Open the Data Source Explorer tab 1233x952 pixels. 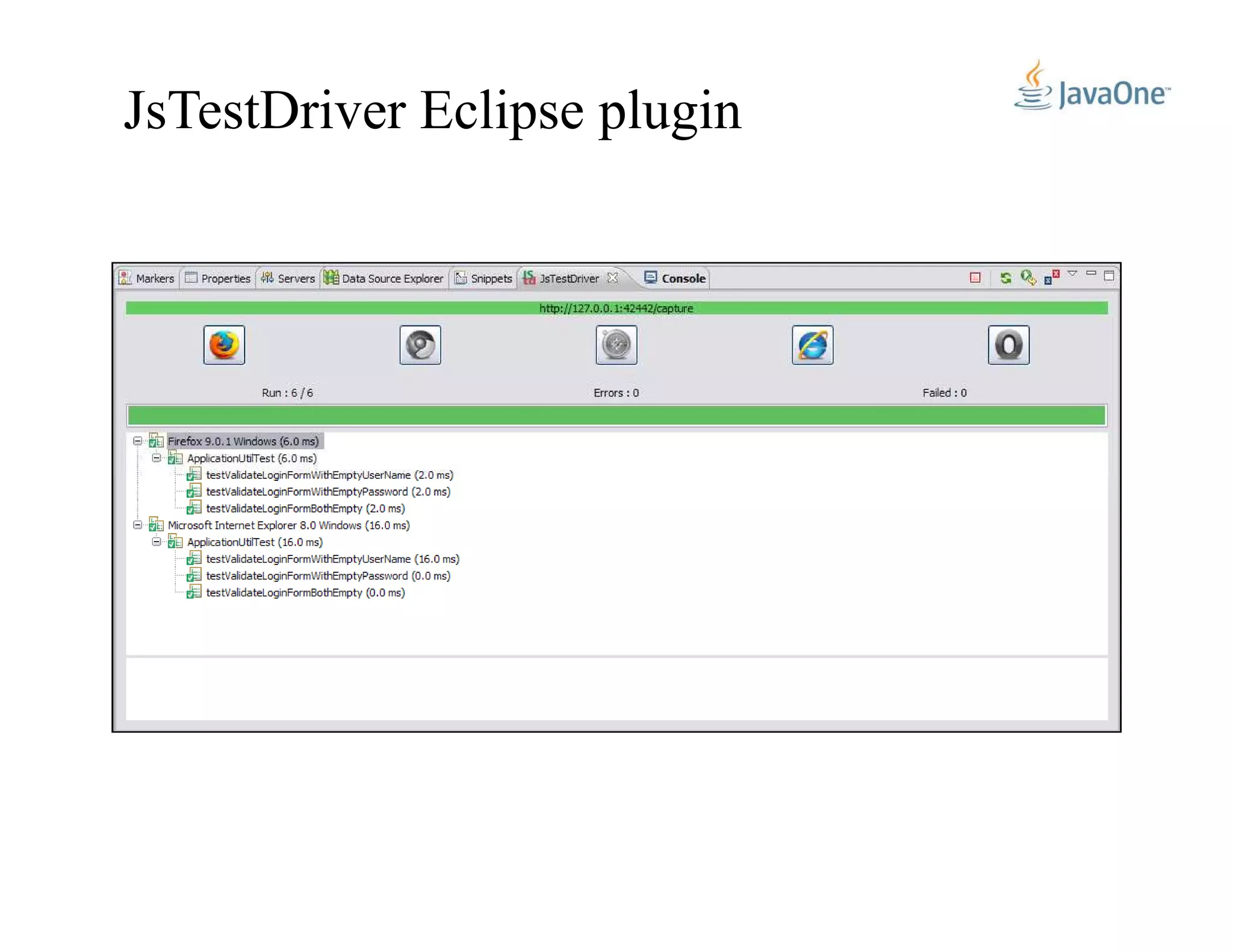[384, 278]
